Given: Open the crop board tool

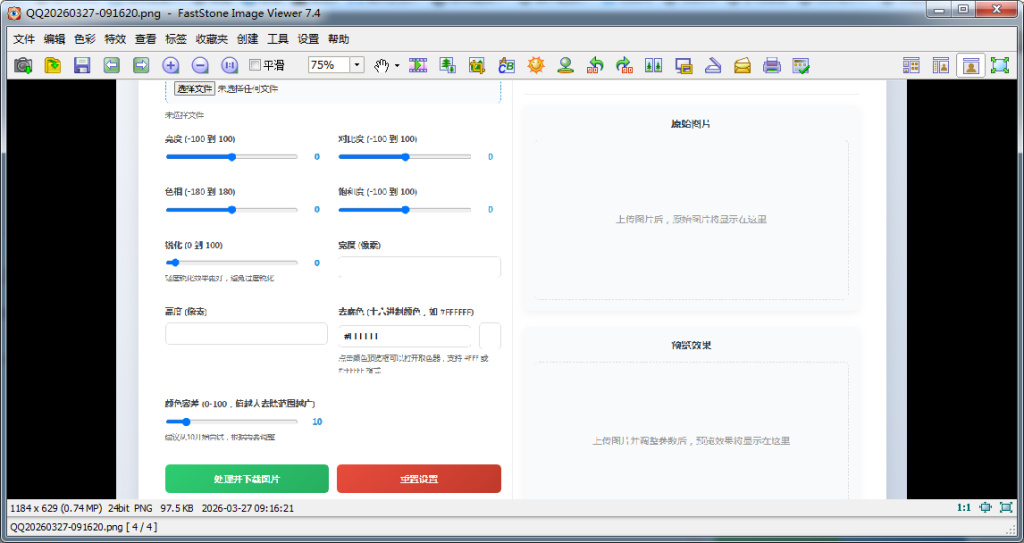Looking at the screenshot, I should pyautogui.click(x=477, y=65).
